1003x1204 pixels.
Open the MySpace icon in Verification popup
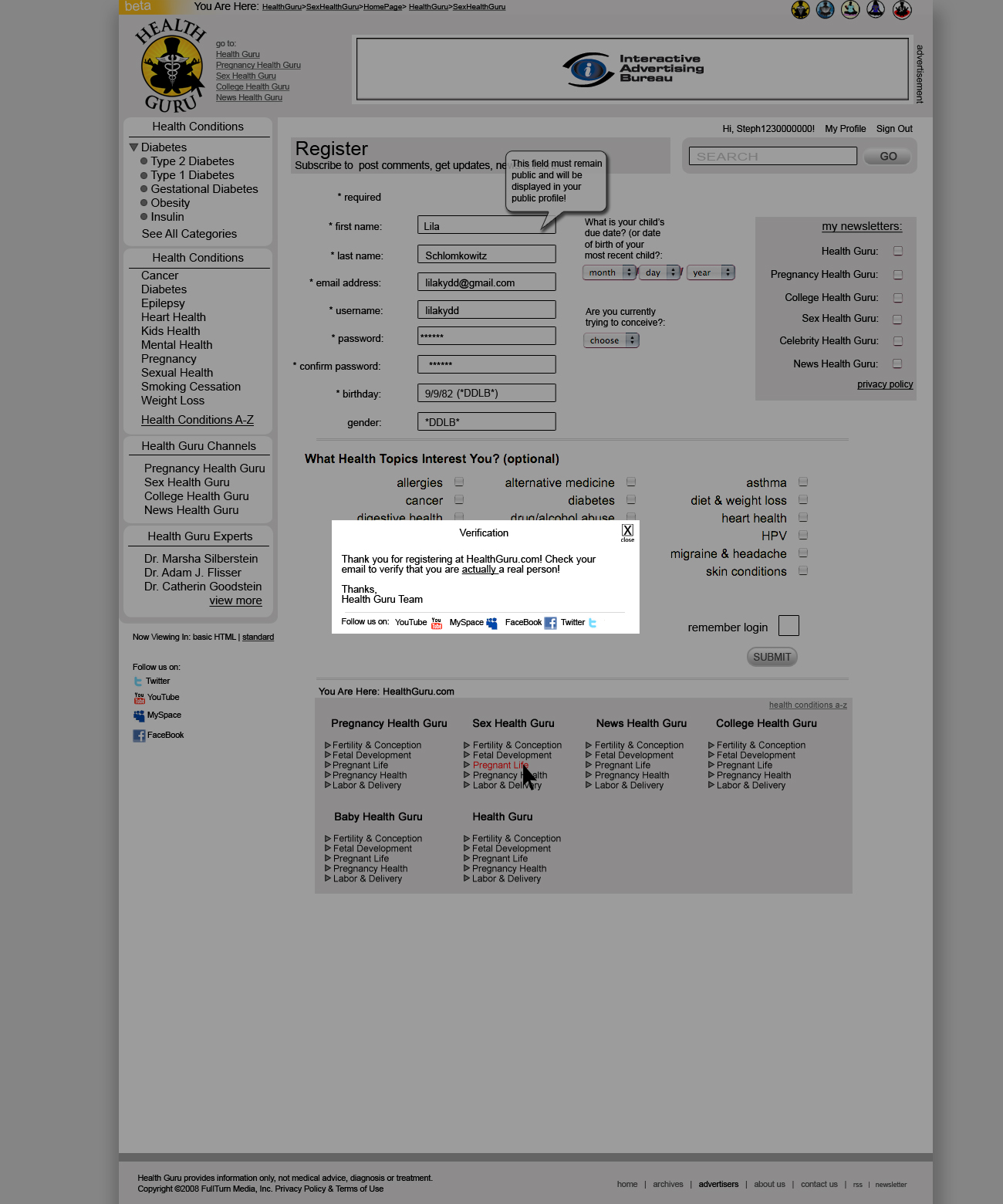coord(491,623)
